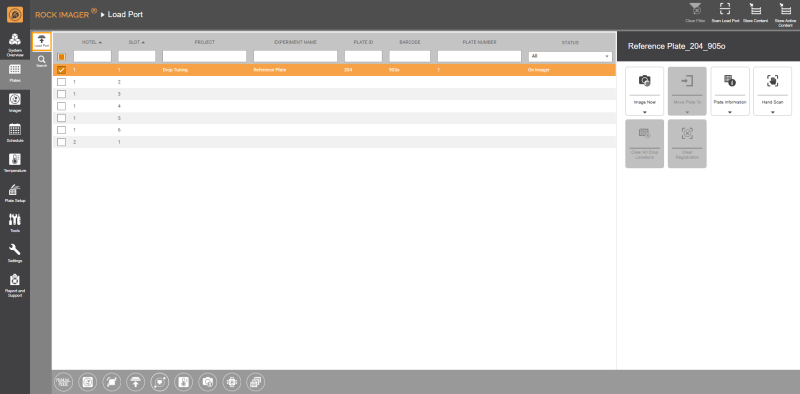Screen dimensions: 800x394
Task: Select the Plates sidebar section
Action: (15, 75)
